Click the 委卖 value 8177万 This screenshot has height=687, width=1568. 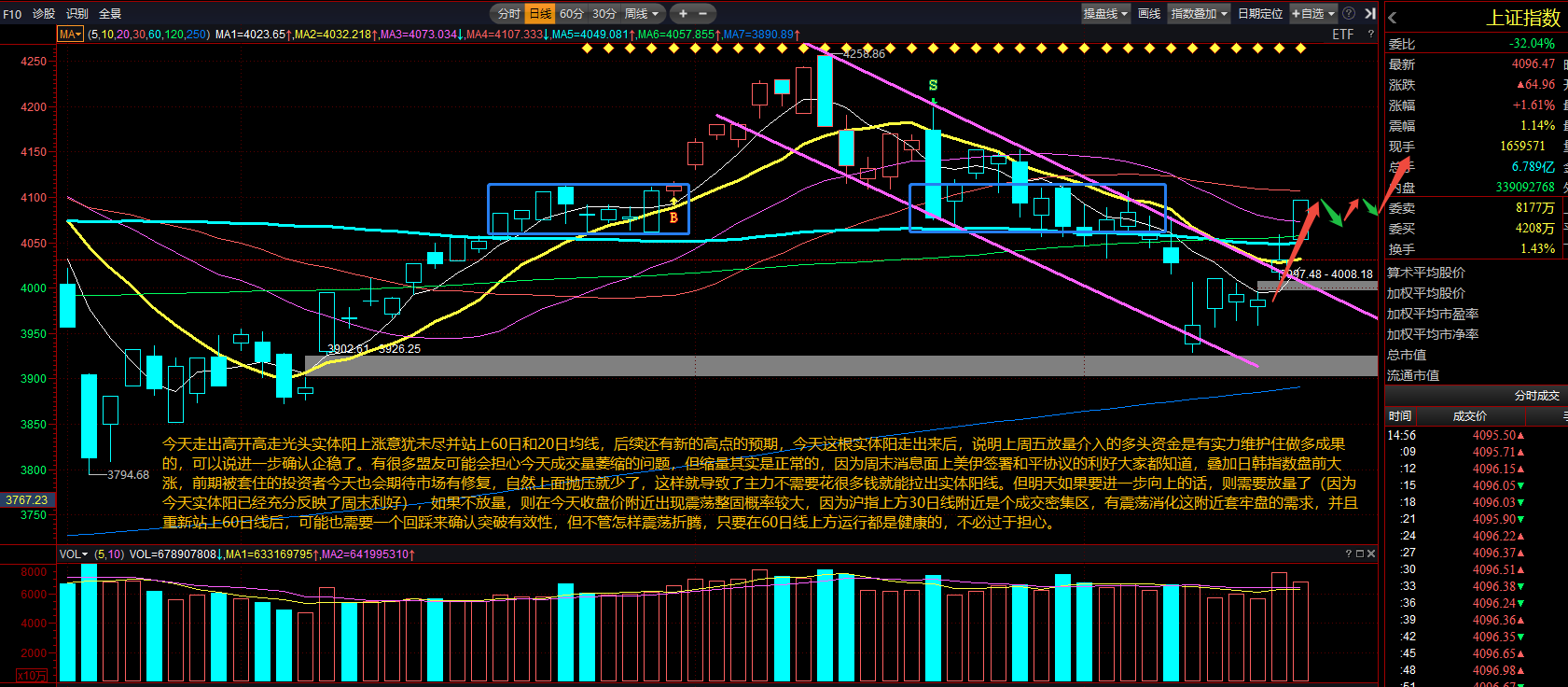pos(1534,208)
